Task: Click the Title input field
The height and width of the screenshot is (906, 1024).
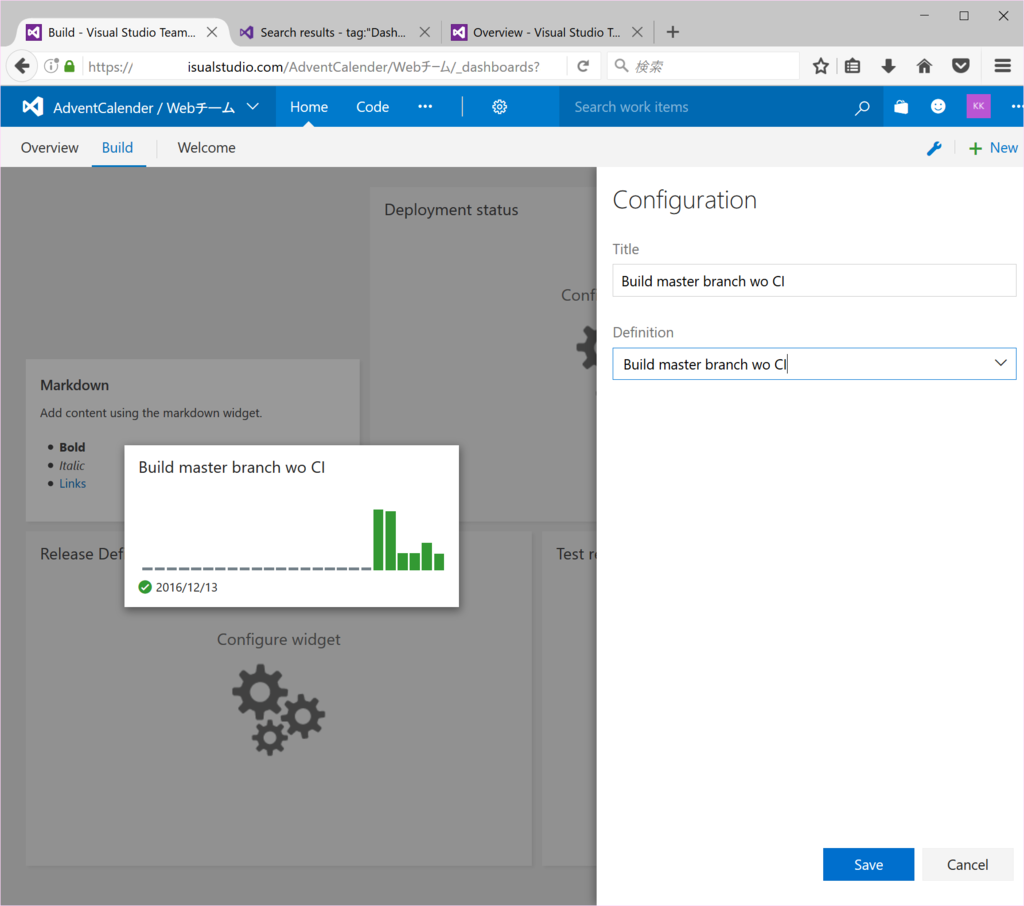Action: pyautogui.click(x=814, y=281)
